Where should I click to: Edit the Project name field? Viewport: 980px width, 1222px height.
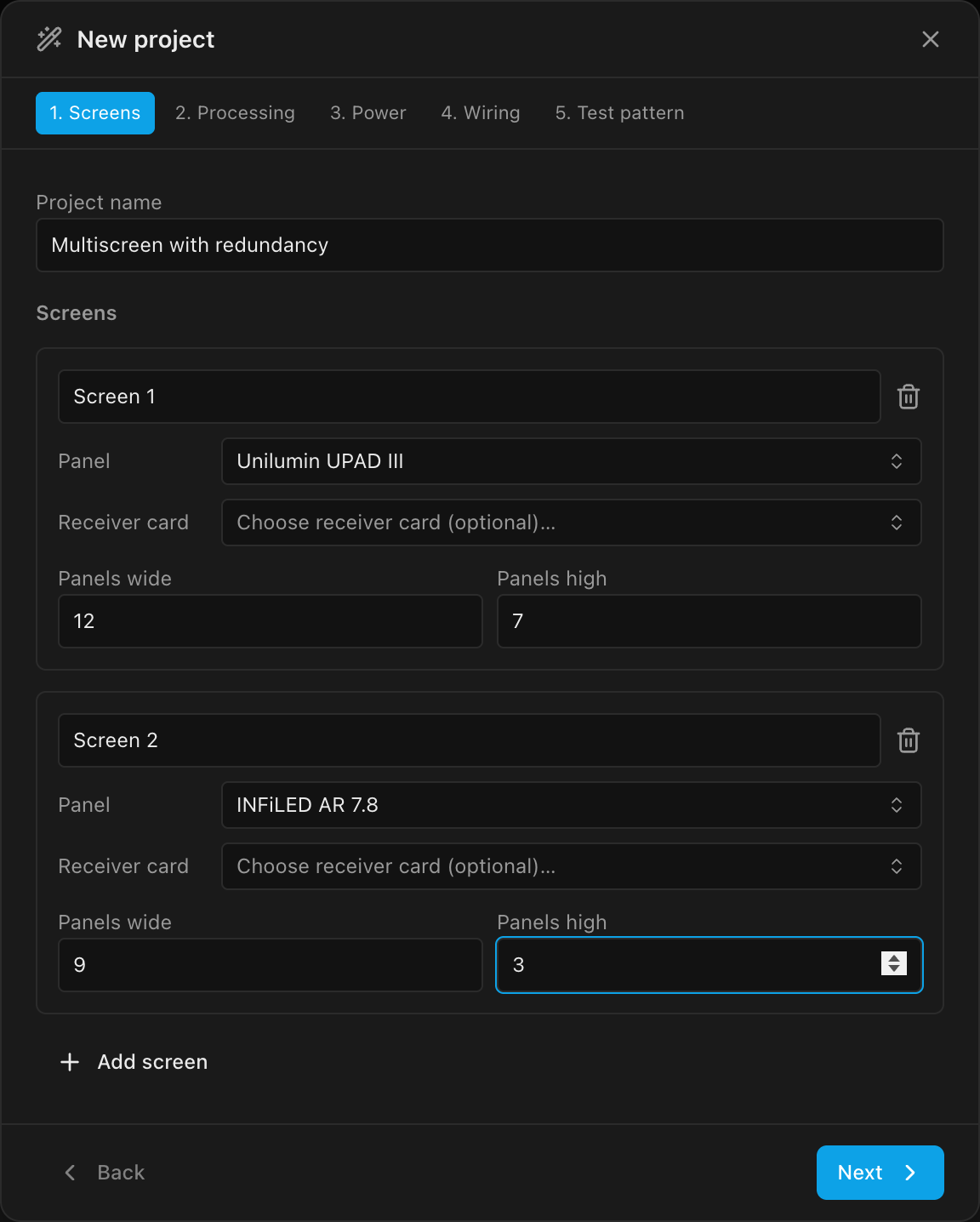pyautogui.click(x=490, y=245)
